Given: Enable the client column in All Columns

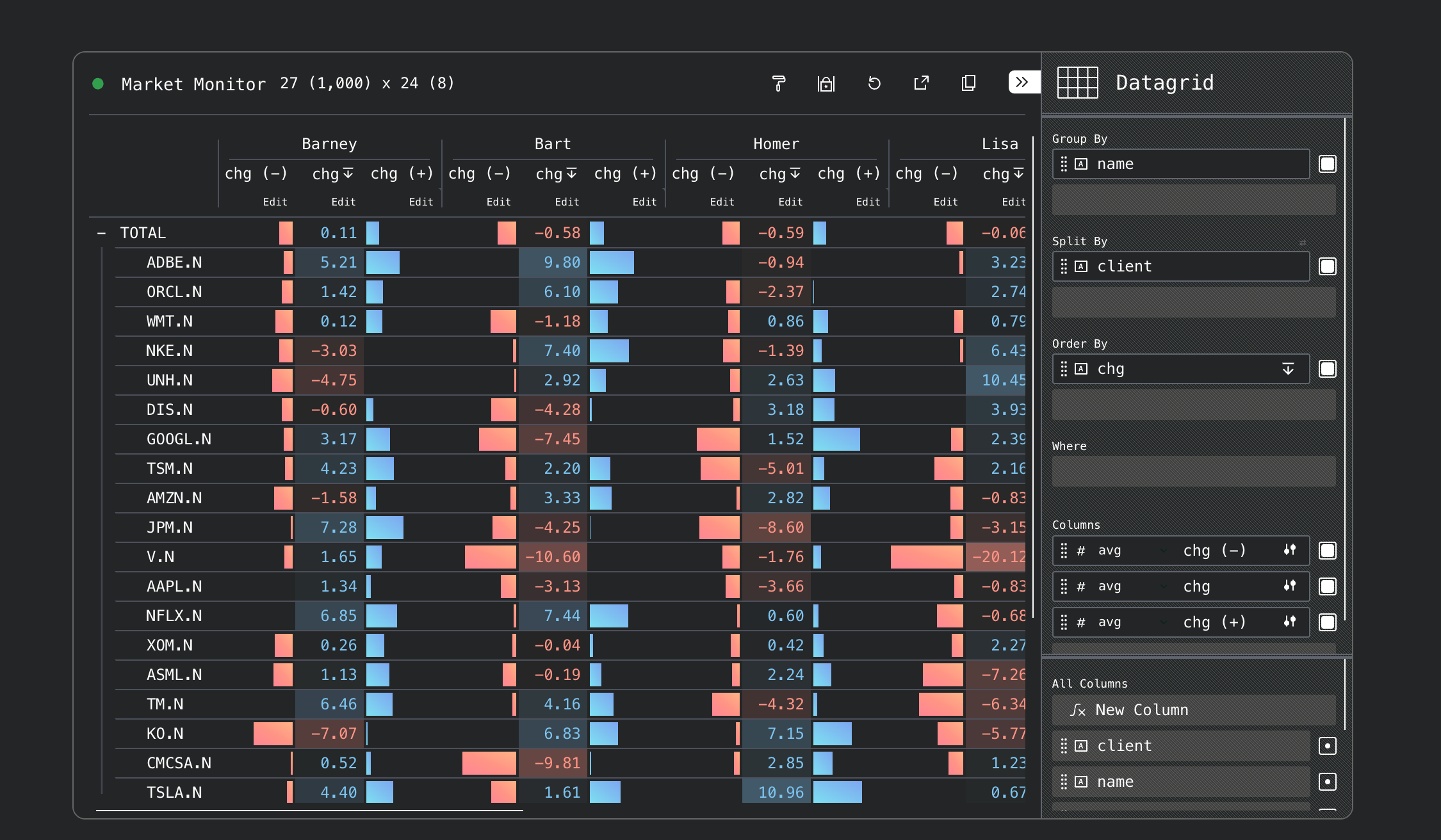Looking at the screenshot, I should pyautogui.click(x=1327, y=746).
